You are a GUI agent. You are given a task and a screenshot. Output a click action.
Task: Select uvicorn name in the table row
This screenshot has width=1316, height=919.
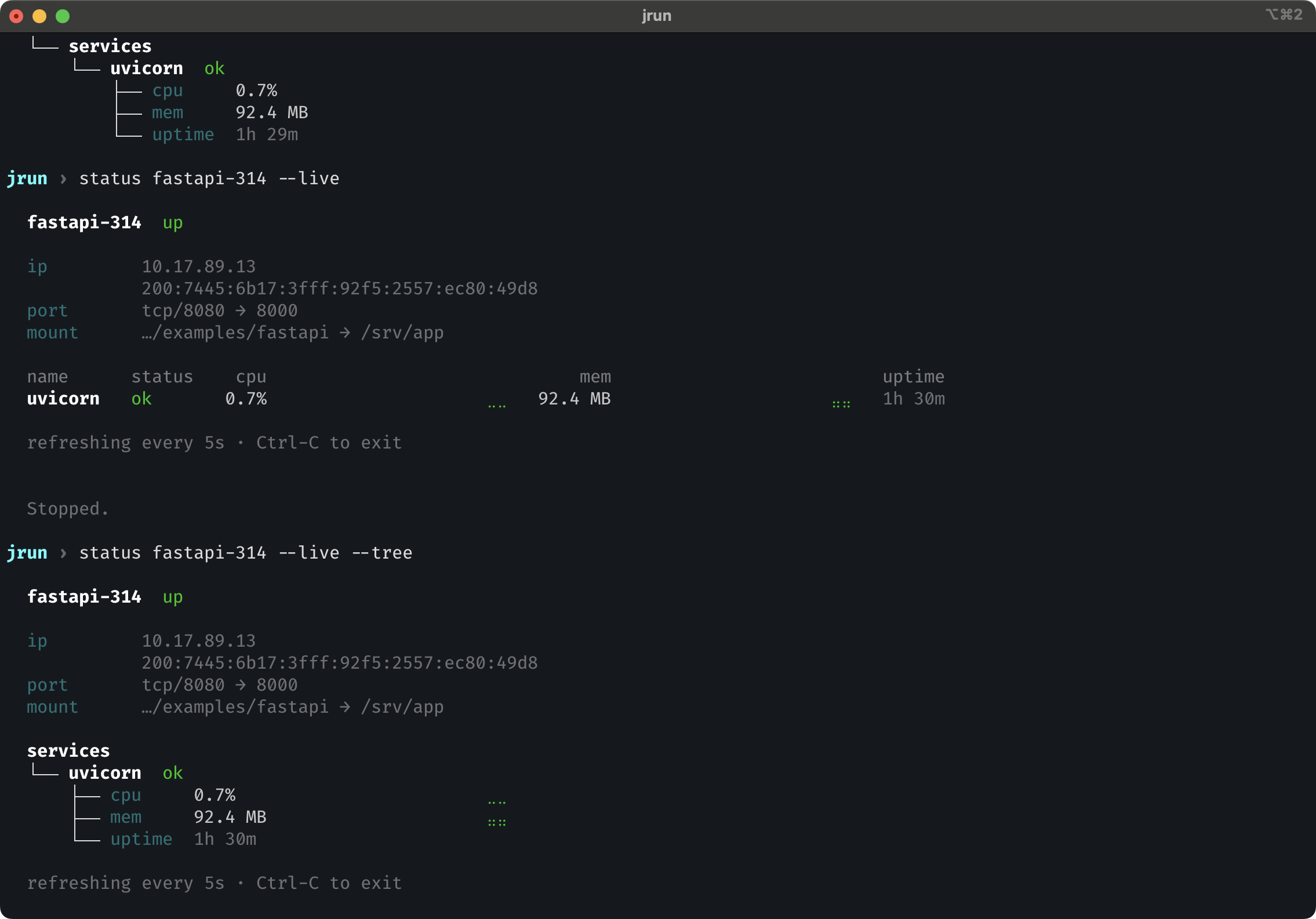click(x=63, y=399)
